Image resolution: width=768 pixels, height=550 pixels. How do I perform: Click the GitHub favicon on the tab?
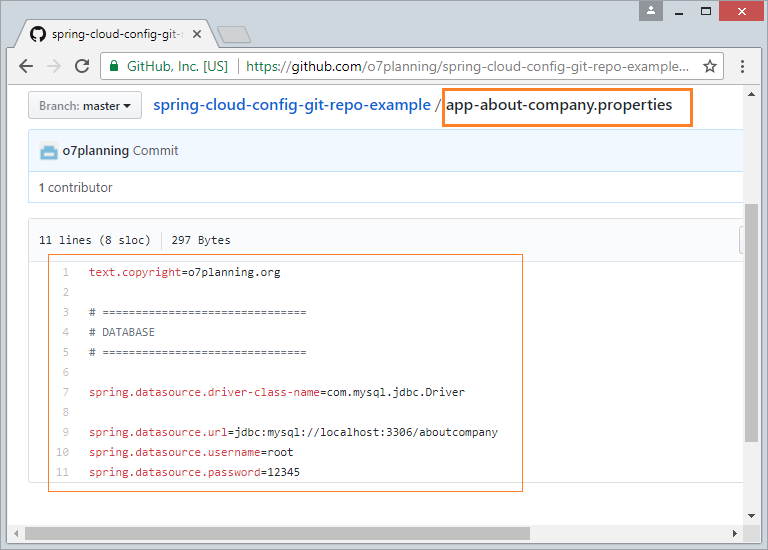[x=38, y=34]
